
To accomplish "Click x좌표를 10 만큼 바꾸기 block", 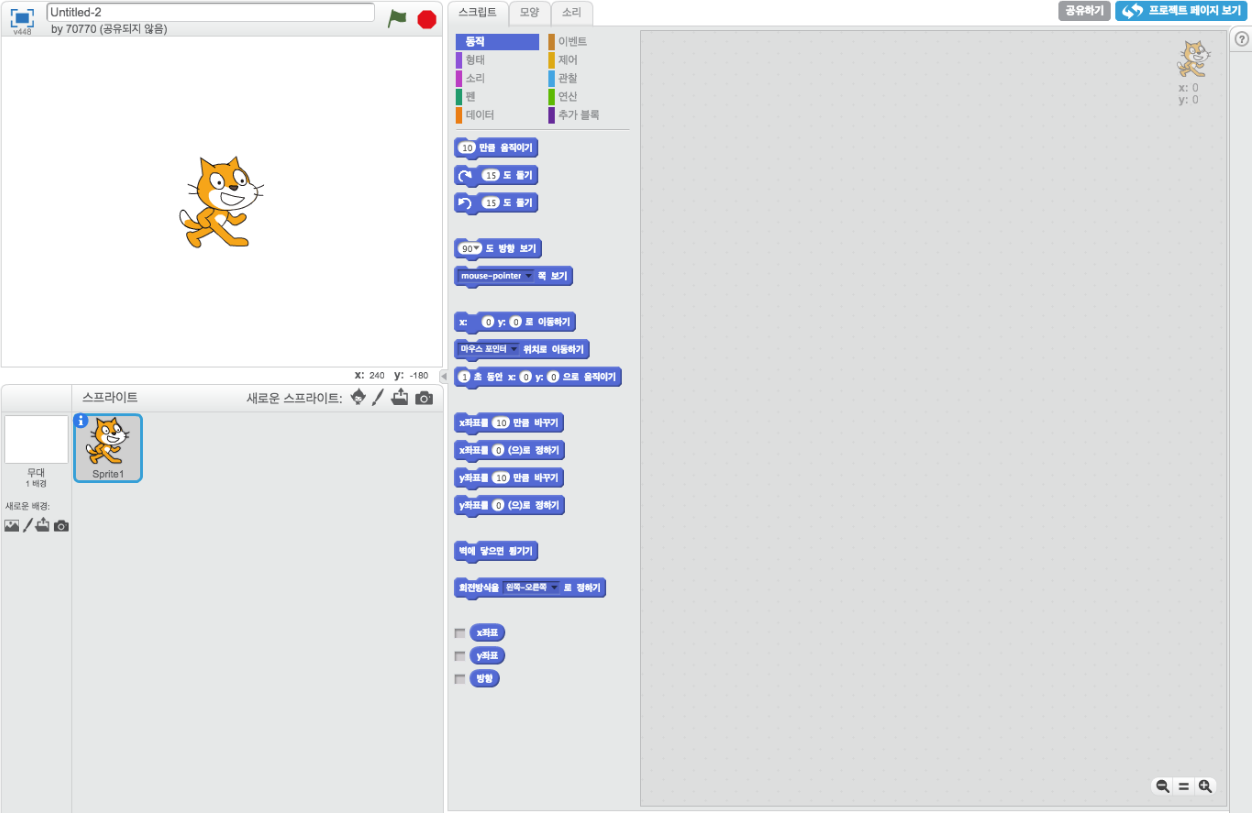I will (x=509, y=422).
